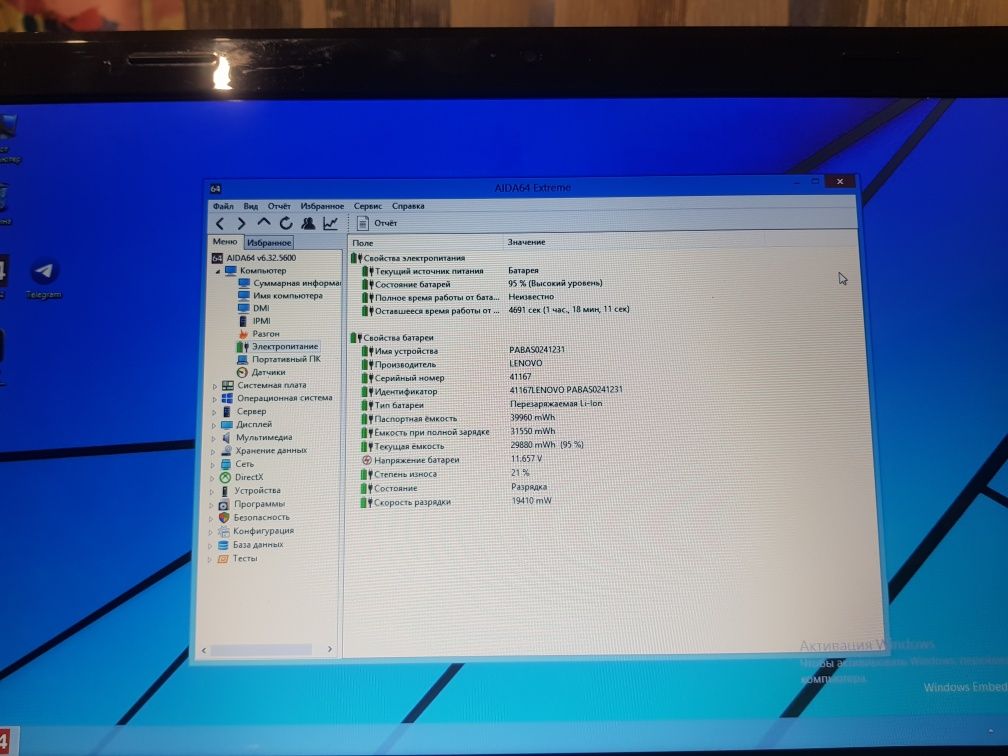Expand the Мультимедиа node
Viewport: 1008px width, 756px height.
coord(213,439)
